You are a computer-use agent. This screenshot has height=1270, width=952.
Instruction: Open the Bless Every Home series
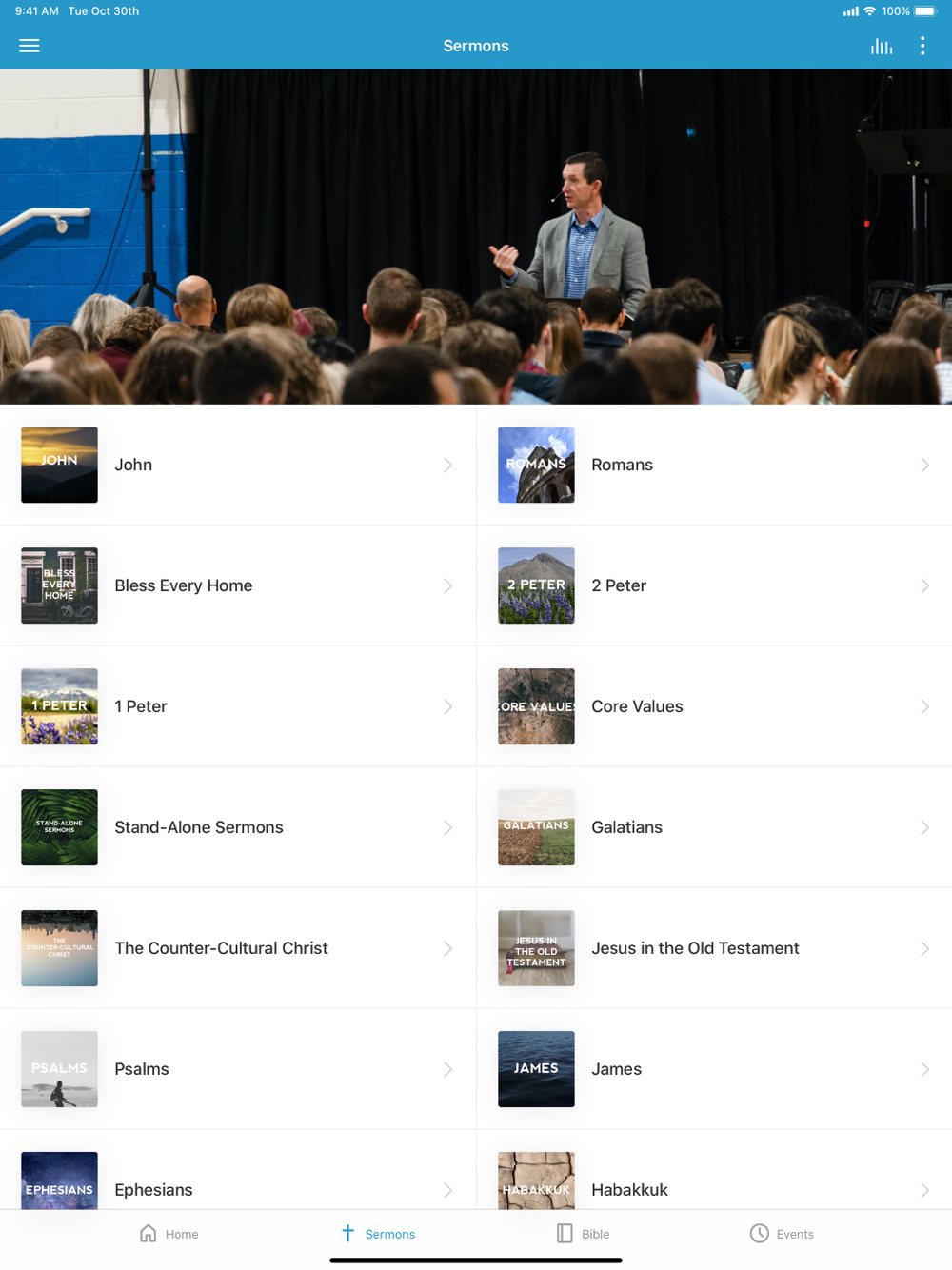click(238, 585)
